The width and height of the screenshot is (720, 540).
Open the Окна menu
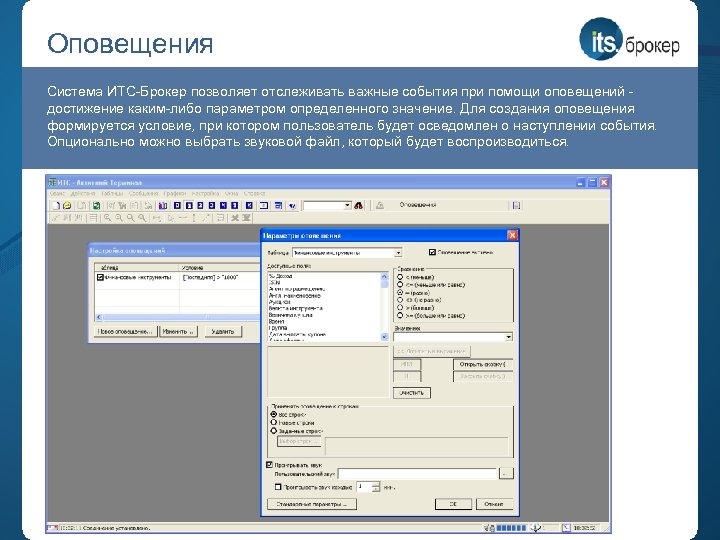[x=231, y=194]
